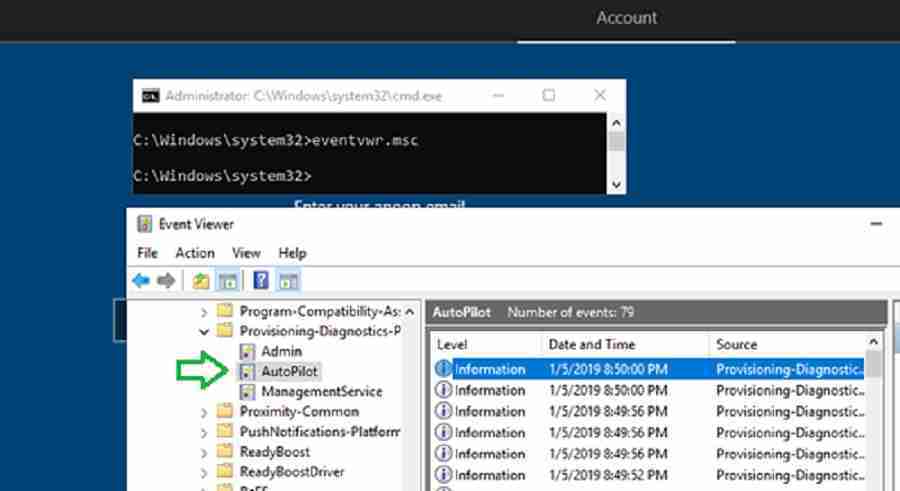Expand the Proximity-Common node
900x491 pixels.
(x=204, y=412)
